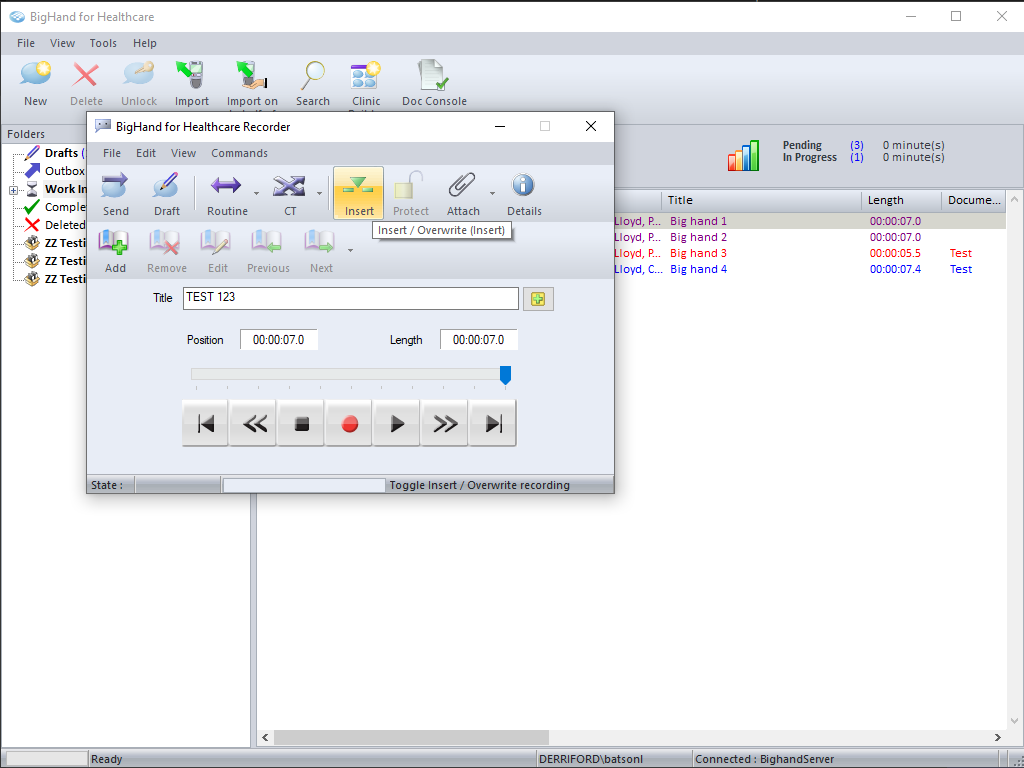1024x768 pixels.
Task: Click the Pending statistics bar chart icon
Action: tap(744, 155)
